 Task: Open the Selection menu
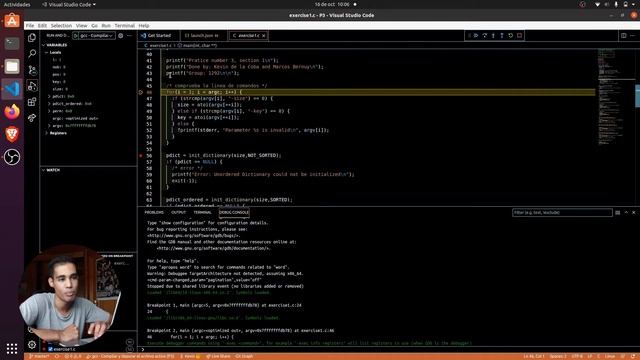tap(61, 25)
